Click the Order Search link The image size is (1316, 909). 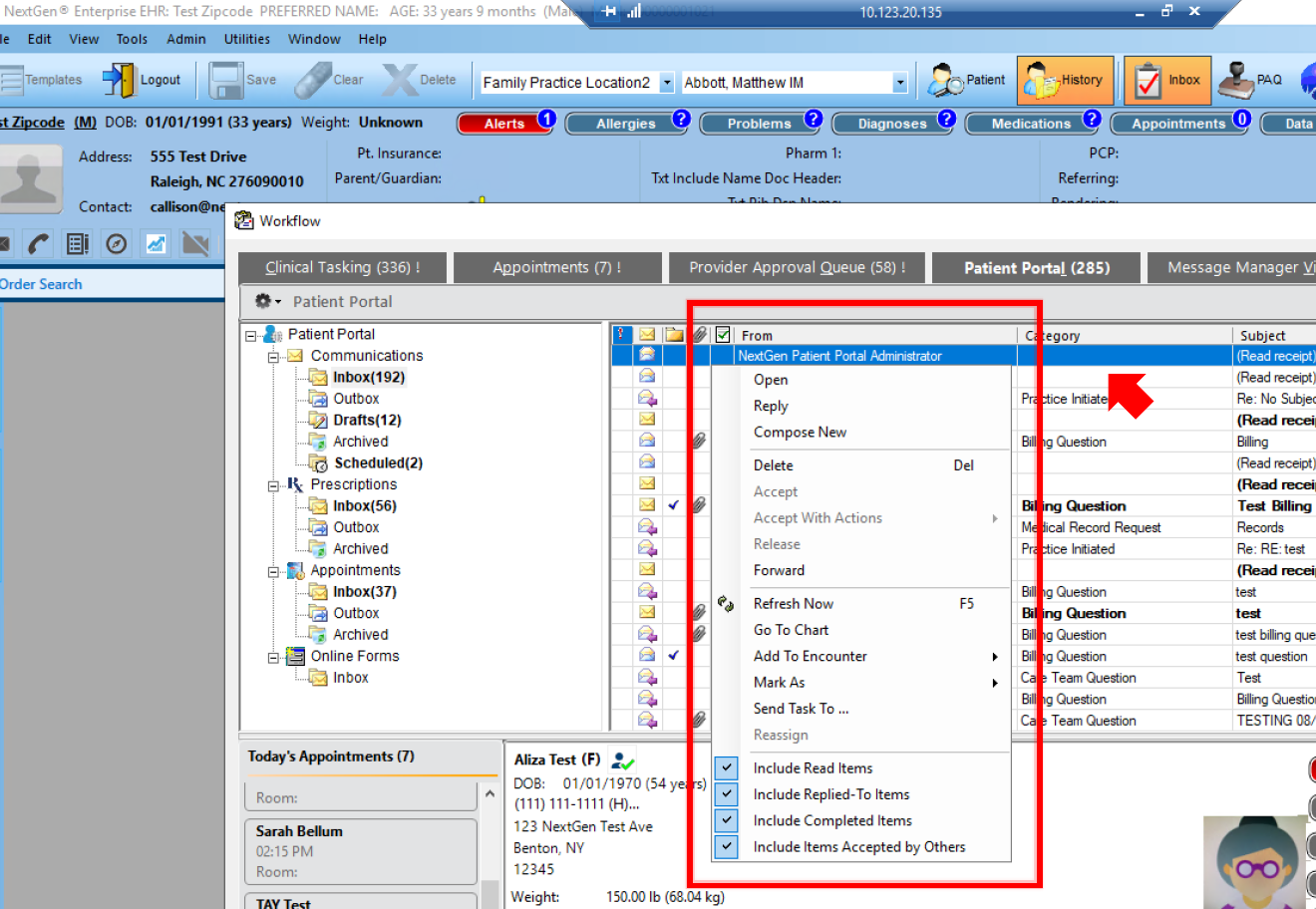tap(41, 284)
